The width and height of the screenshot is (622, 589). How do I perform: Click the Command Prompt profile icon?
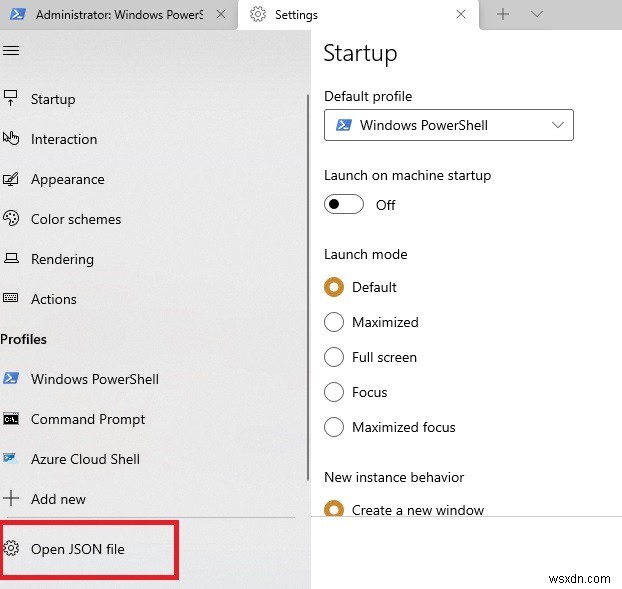click(12, 419)
